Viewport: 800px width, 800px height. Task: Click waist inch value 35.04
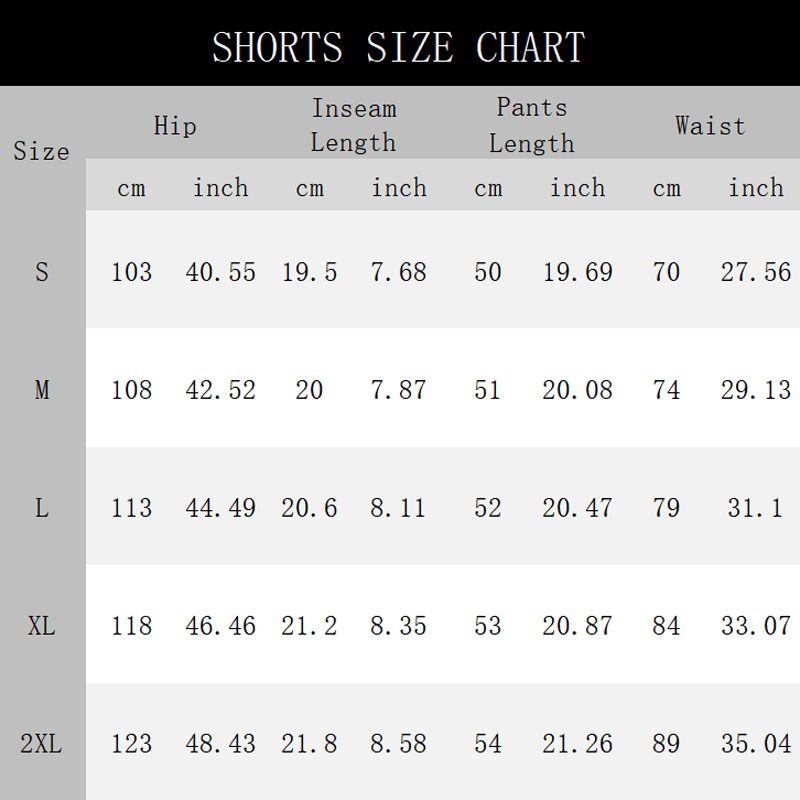tap(756, 744)
